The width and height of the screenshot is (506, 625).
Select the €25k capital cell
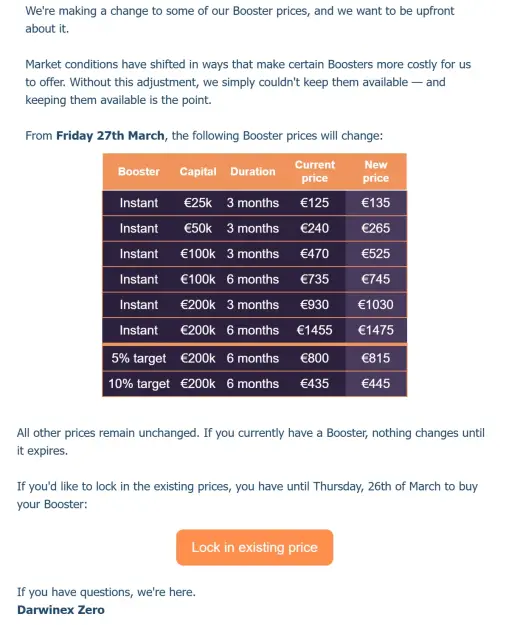tap(198, 203)
